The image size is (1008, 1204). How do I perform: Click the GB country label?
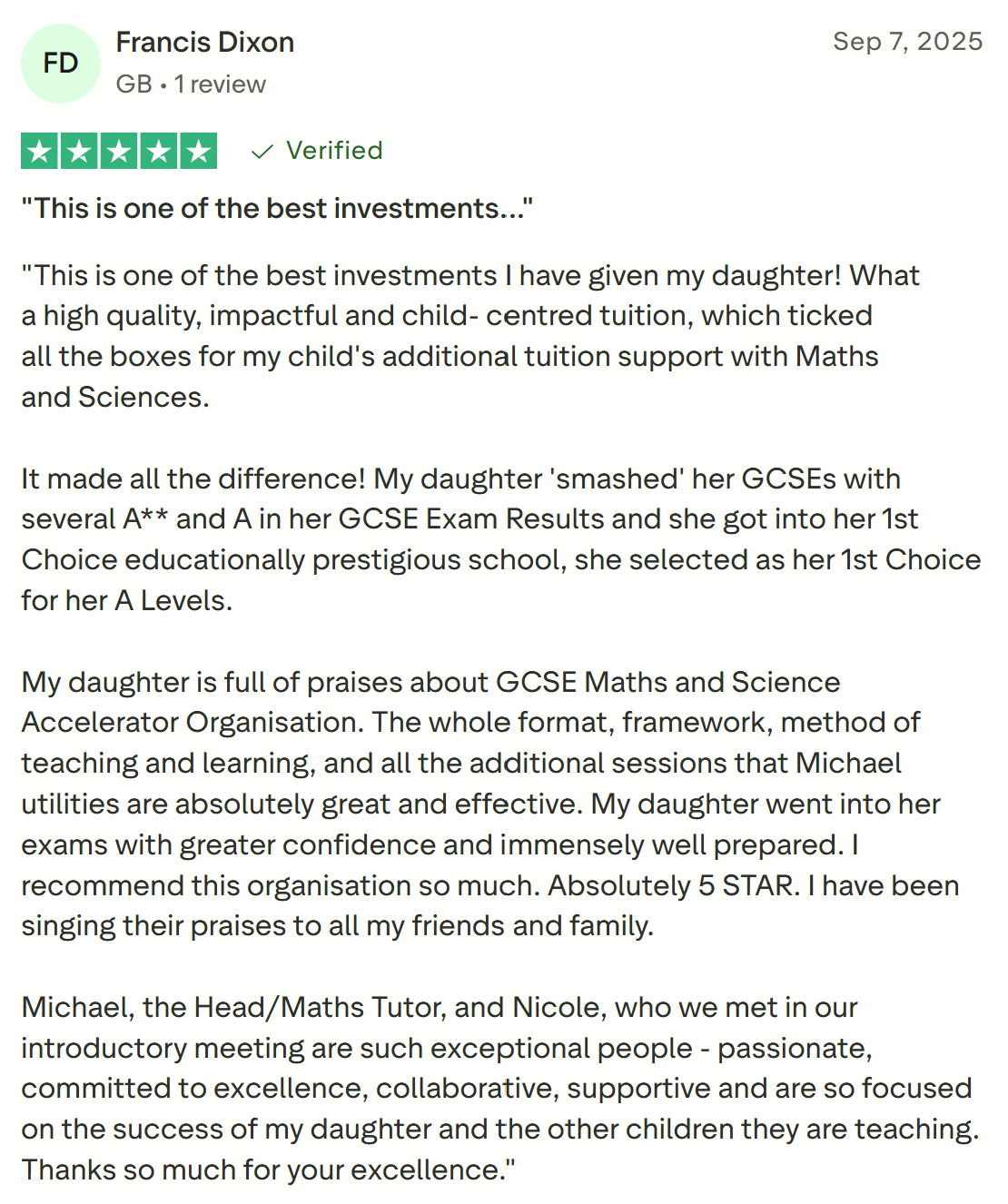pyautogui.click(x=133, y=84)
